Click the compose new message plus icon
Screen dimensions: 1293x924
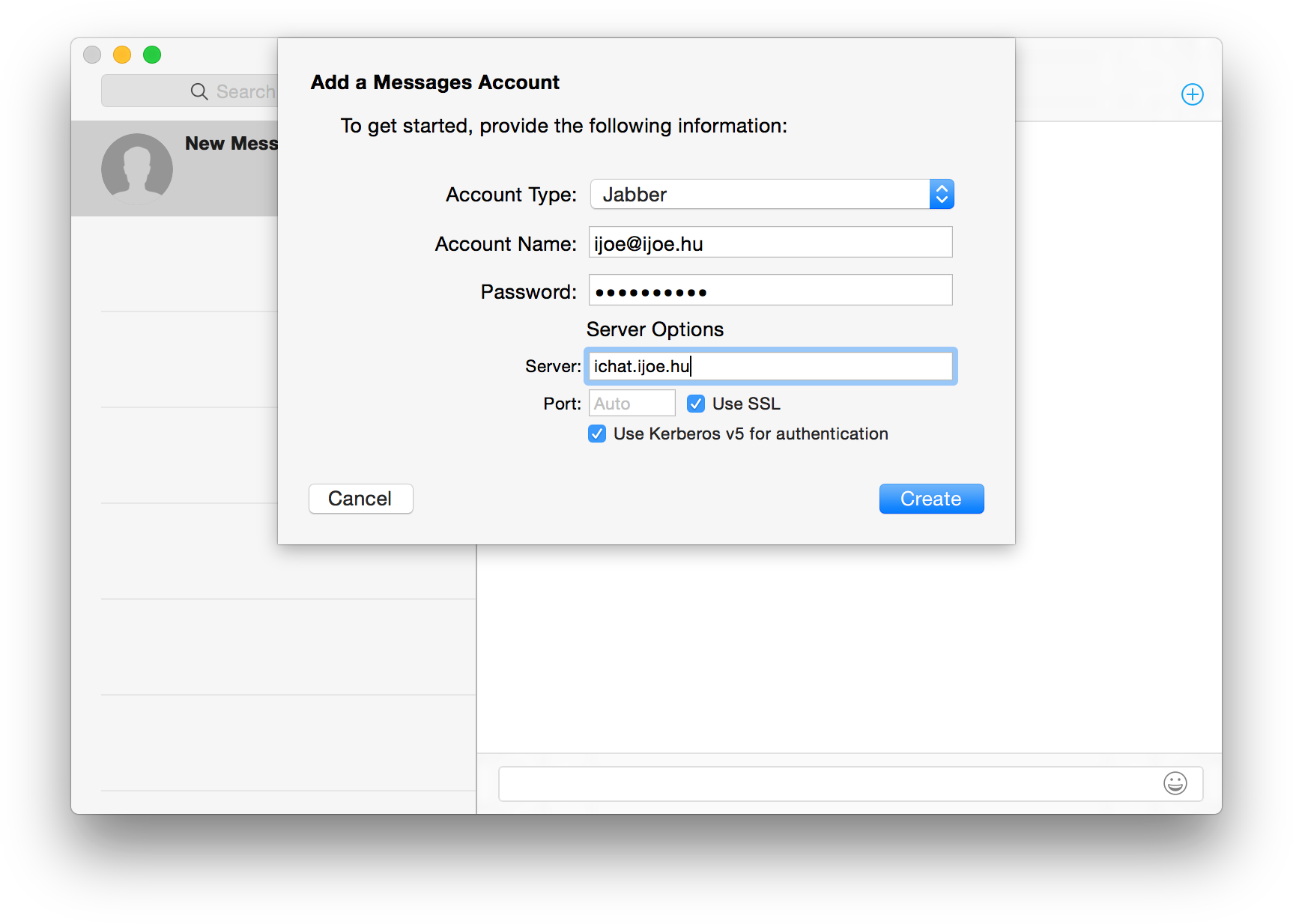tap(1192, 94)
